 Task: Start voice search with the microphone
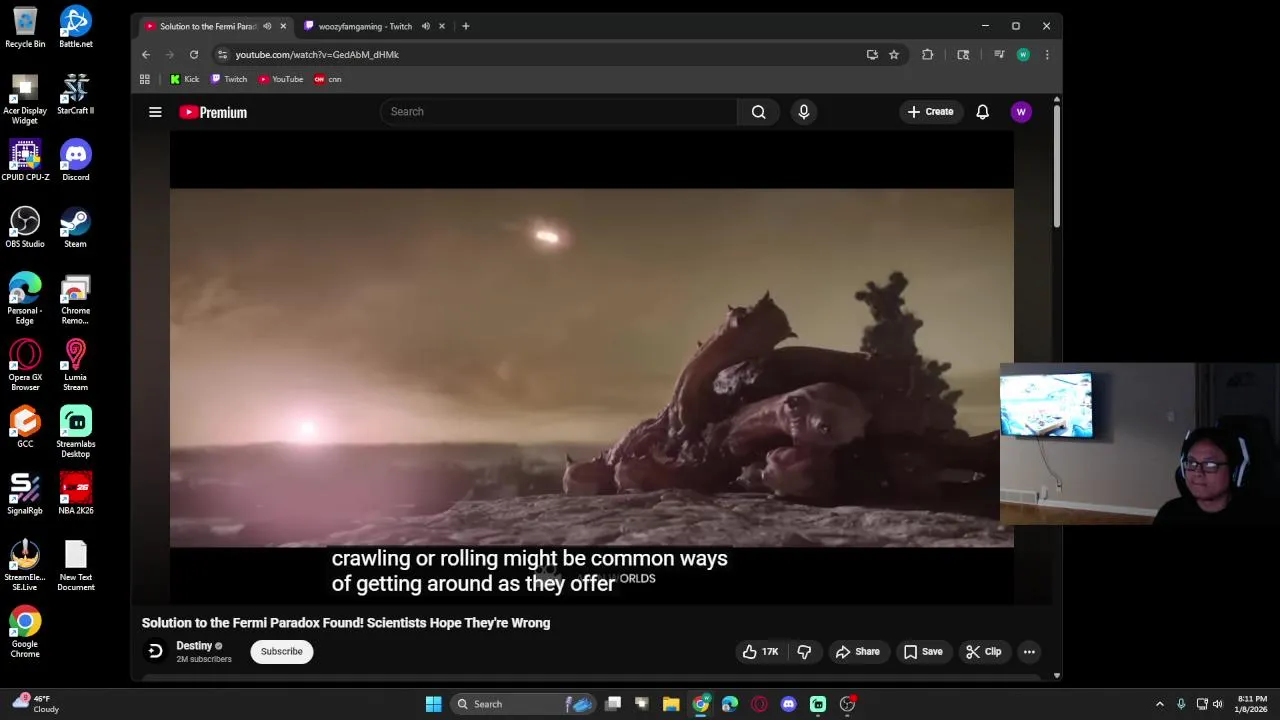coord(803,112)
